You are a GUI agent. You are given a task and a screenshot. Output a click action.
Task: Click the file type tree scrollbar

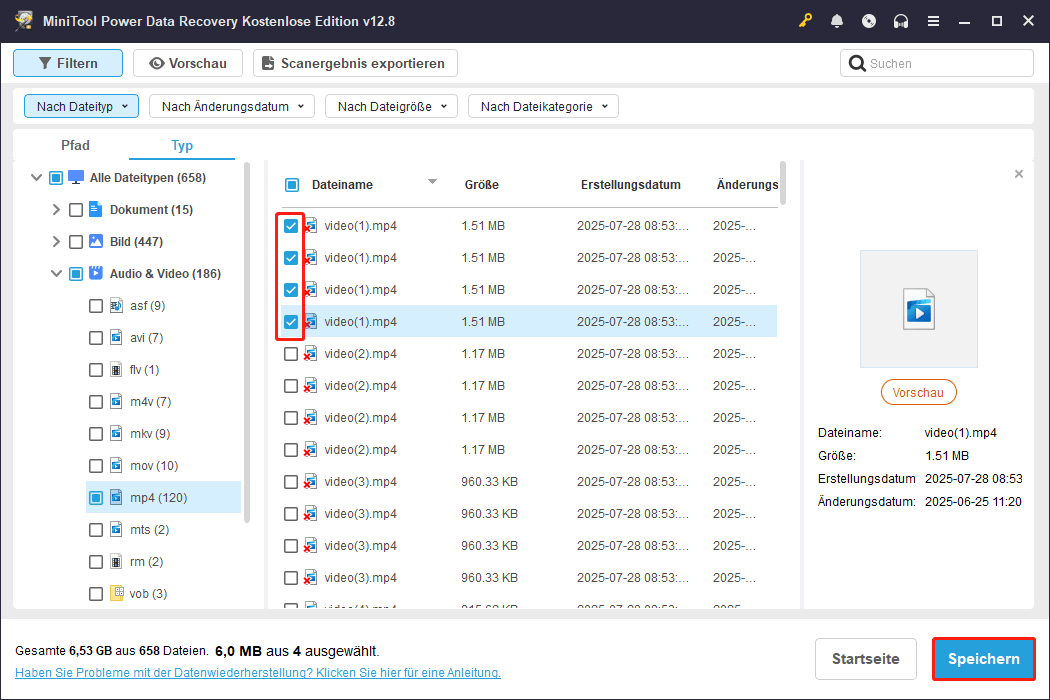tap(247, 342)
